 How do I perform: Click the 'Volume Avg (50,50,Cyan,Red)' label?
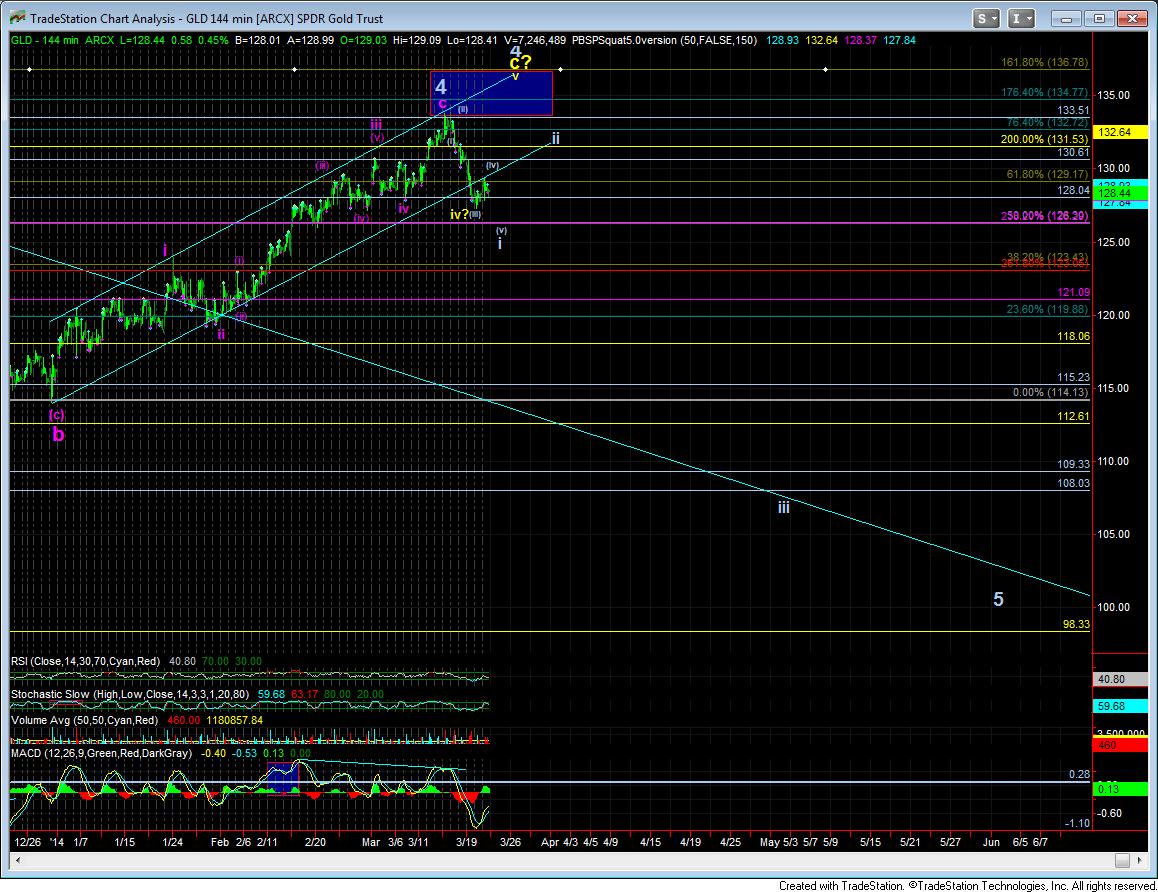click(x=85, y=721)
